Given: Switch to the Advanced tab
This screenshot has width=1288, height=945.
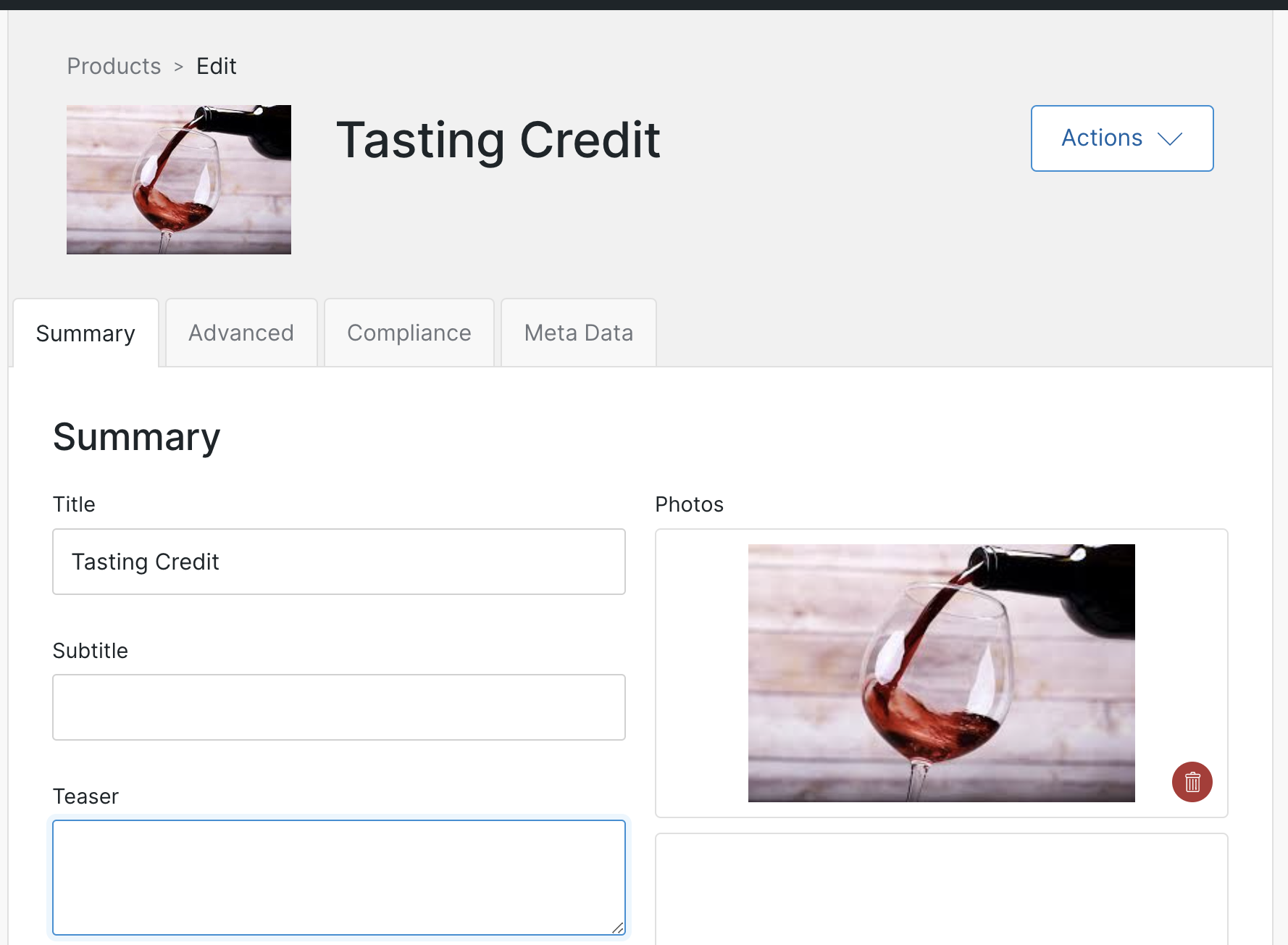Looking at the screenshot, I should [241, 333].
